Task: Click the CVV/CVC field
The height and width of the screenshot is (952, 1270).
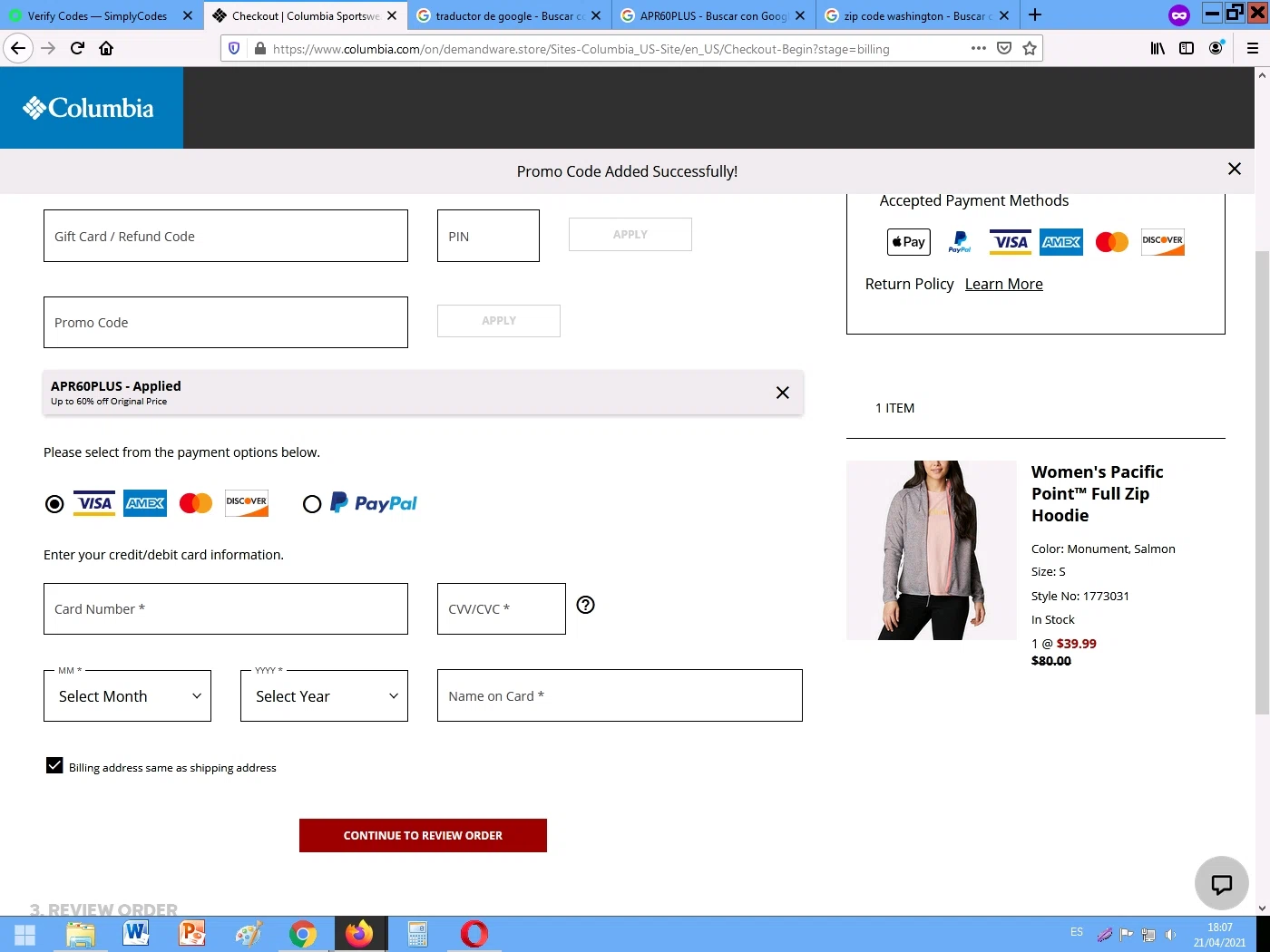Action: click(502, 608)
